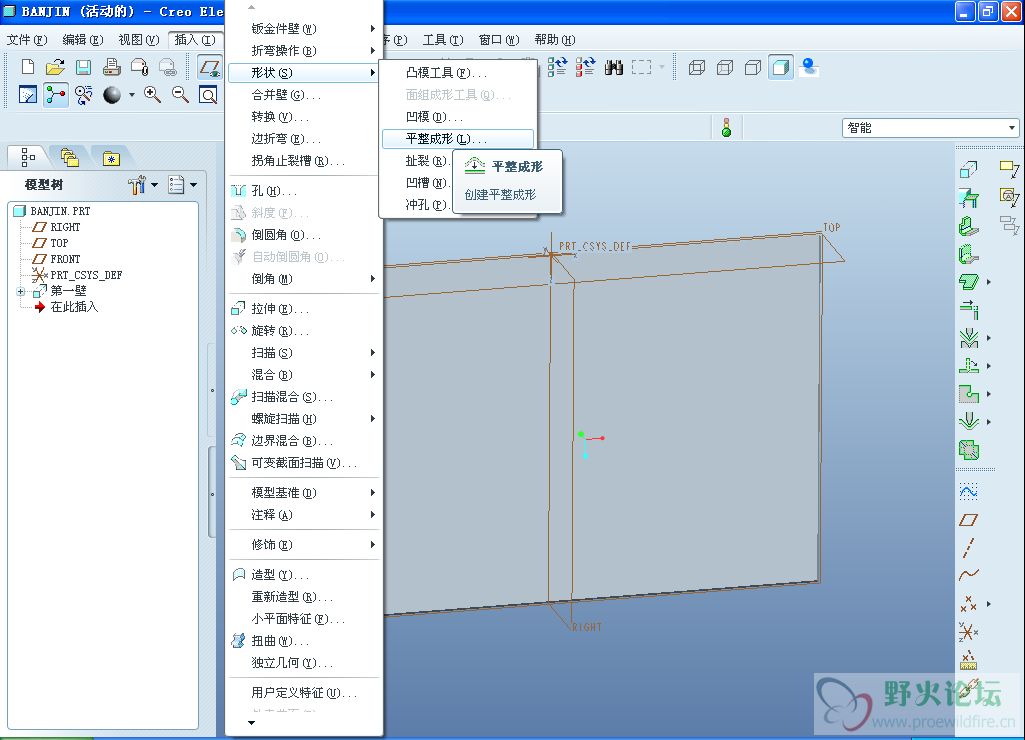1025x740 pixels.
Task: Switch to no hidden line display style
Action: tap(753, 67)
